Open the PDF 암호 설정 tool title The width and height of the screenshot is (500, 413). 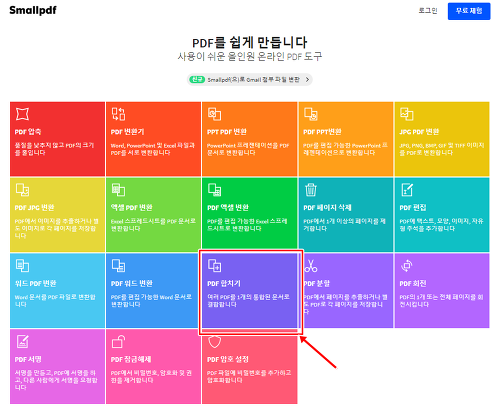point(228,360)
